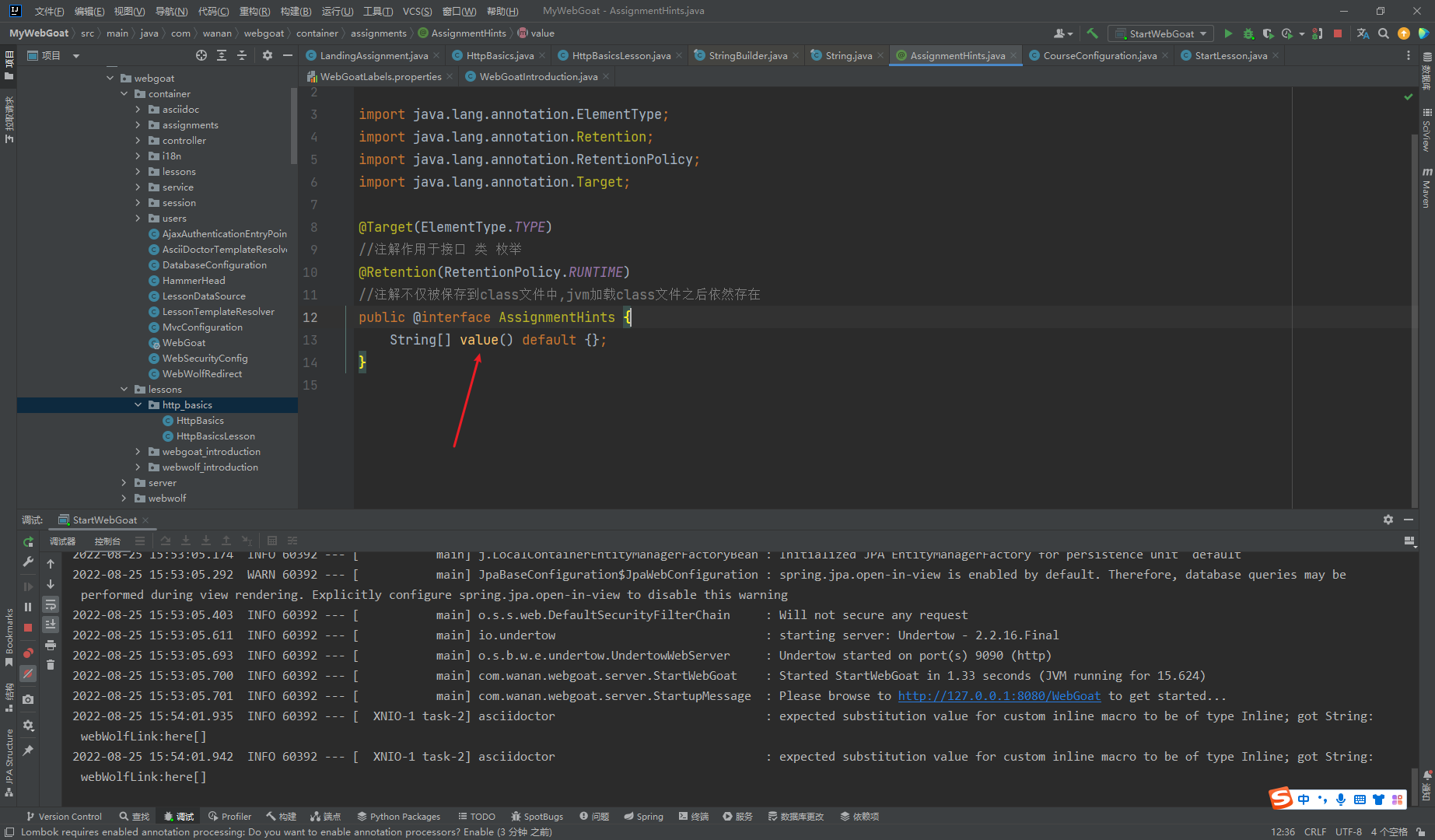Open the WebGoatLabels.properties tab

point(380,76)
